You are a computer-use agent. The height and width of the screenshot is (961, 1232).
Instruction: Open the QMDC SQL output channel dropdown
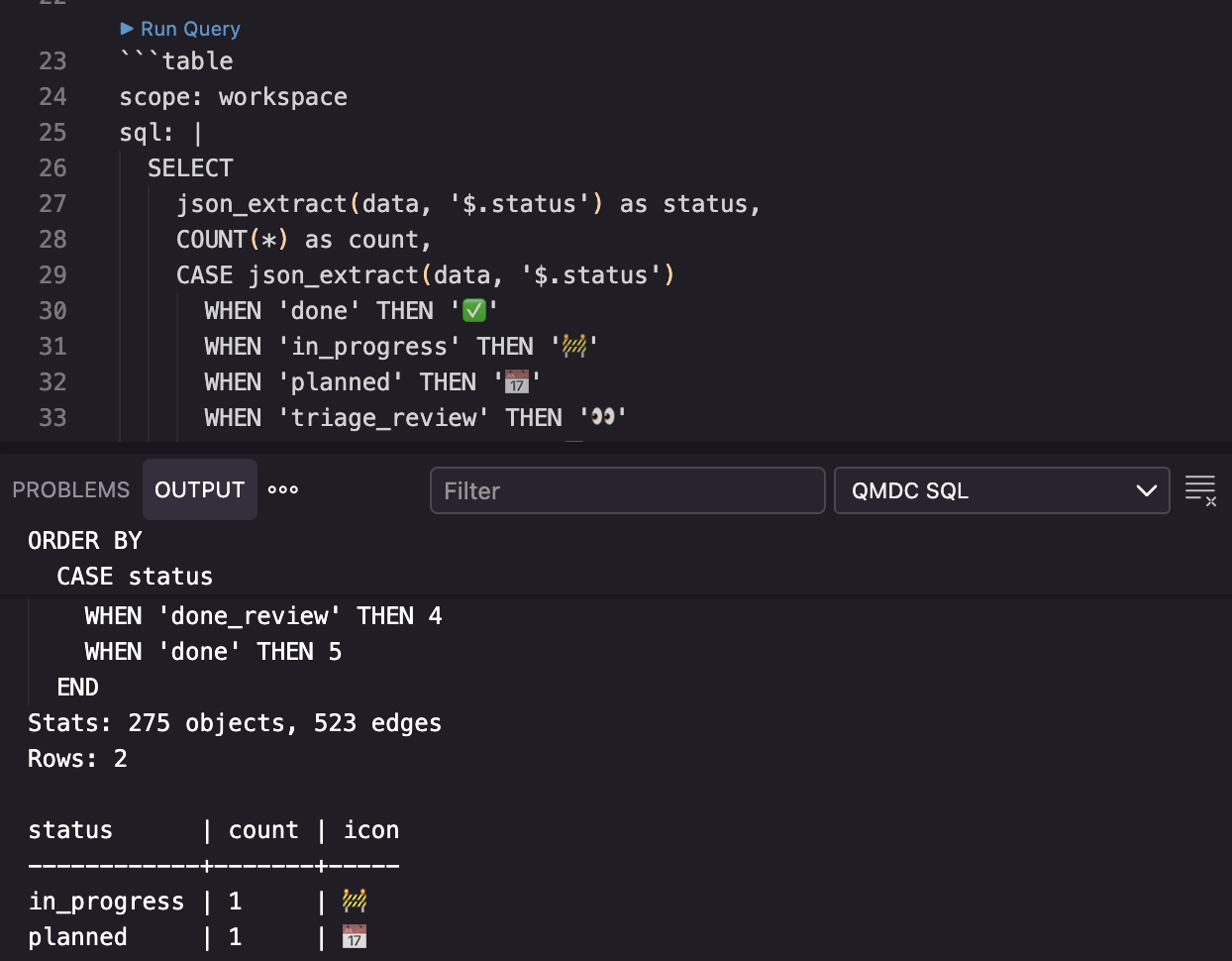pyautogui.click(x=1002, y=490)
